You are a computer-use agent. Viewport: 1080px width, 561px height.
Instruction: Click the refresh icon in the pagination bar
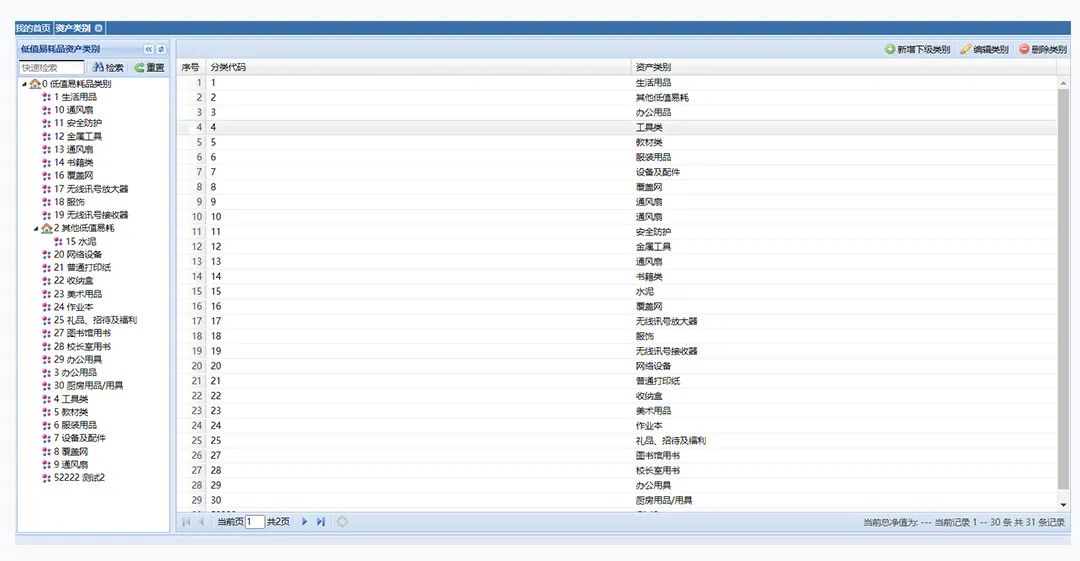point(342,522)
